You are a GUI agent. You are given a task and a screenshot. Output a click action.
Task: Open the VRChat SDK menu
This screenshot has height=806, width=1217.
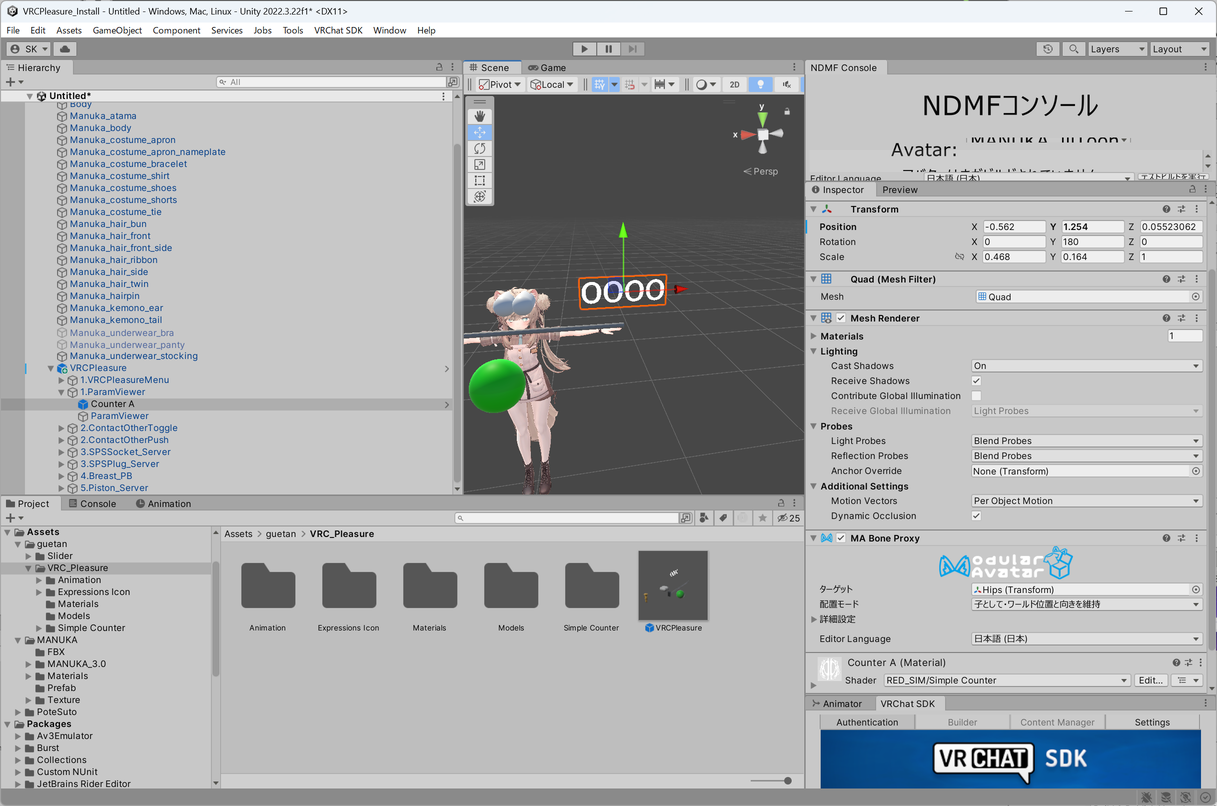338,30
